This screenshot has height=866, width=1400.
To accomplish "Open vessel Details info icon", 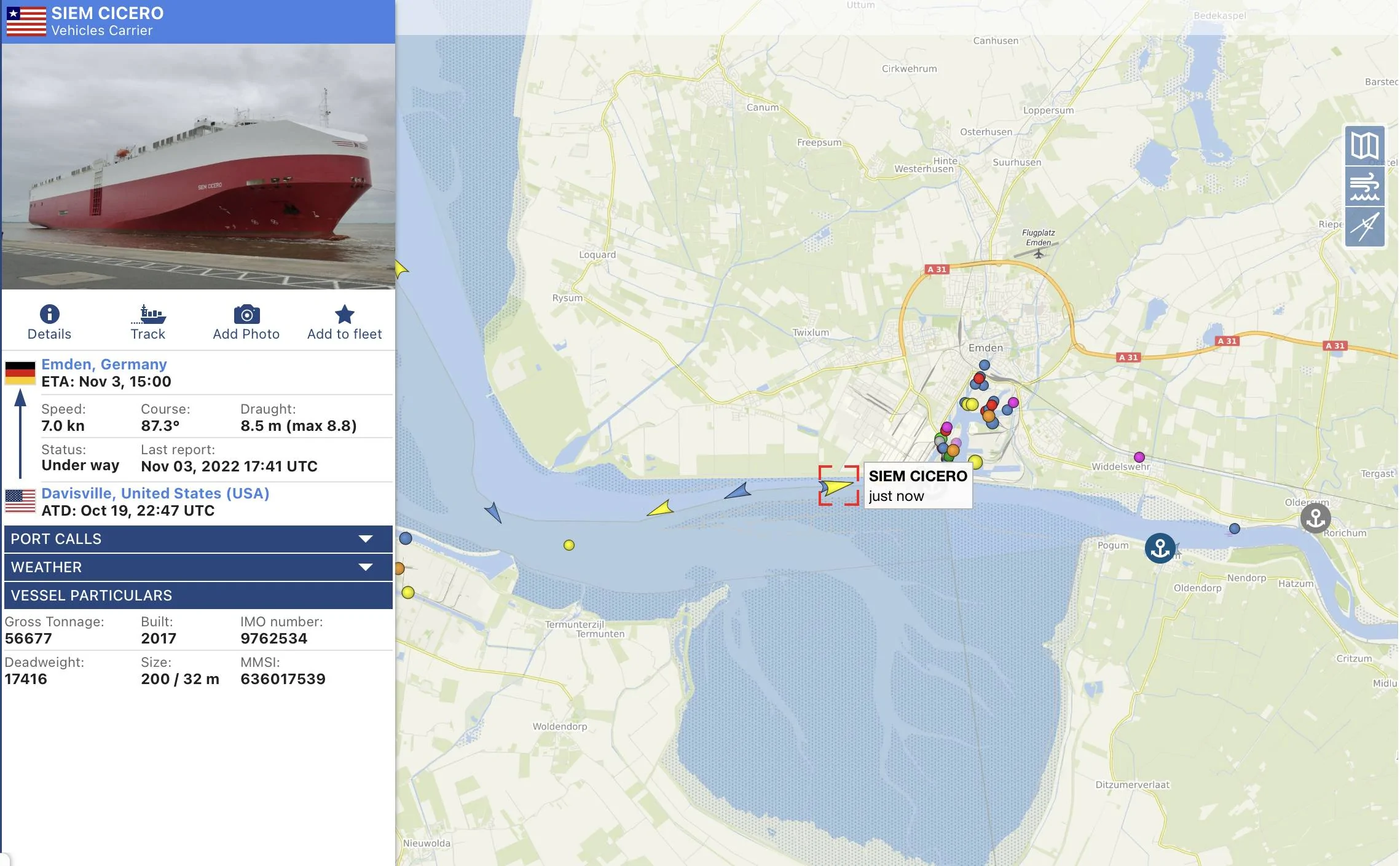I will pos(49,314).
